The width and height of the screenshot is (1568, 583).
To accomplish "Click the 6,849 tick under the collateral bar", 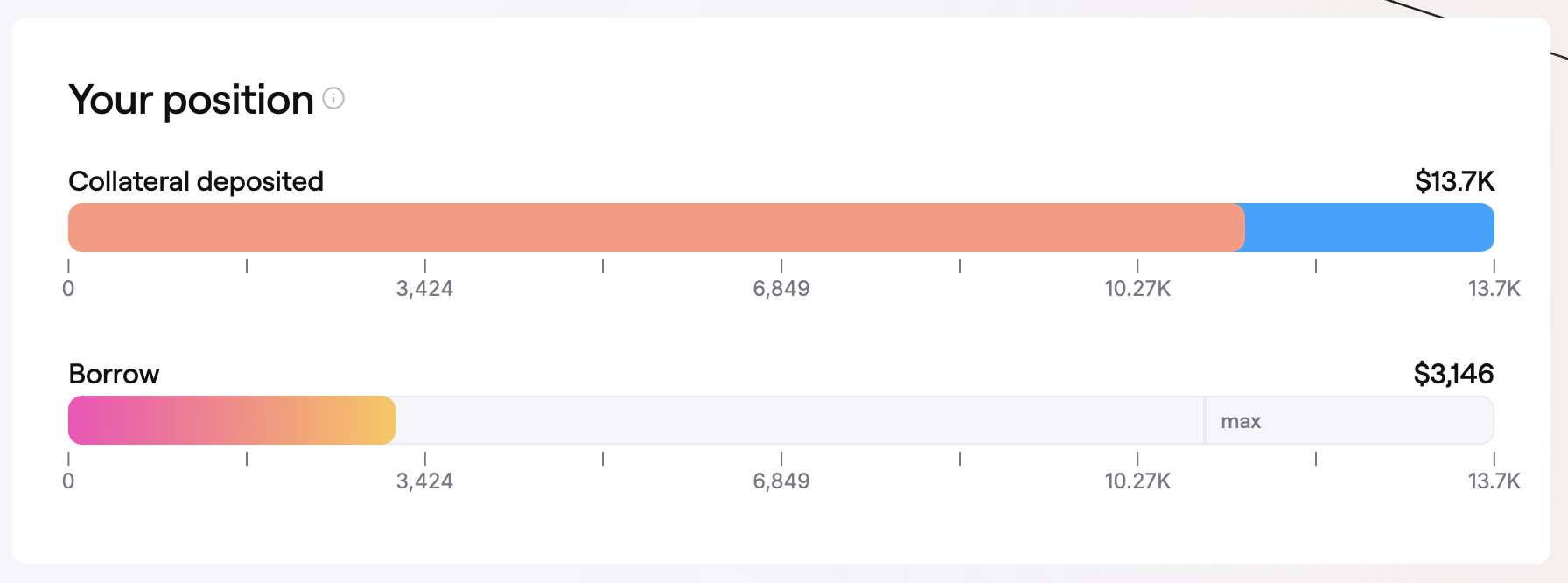I will [781, 288].
